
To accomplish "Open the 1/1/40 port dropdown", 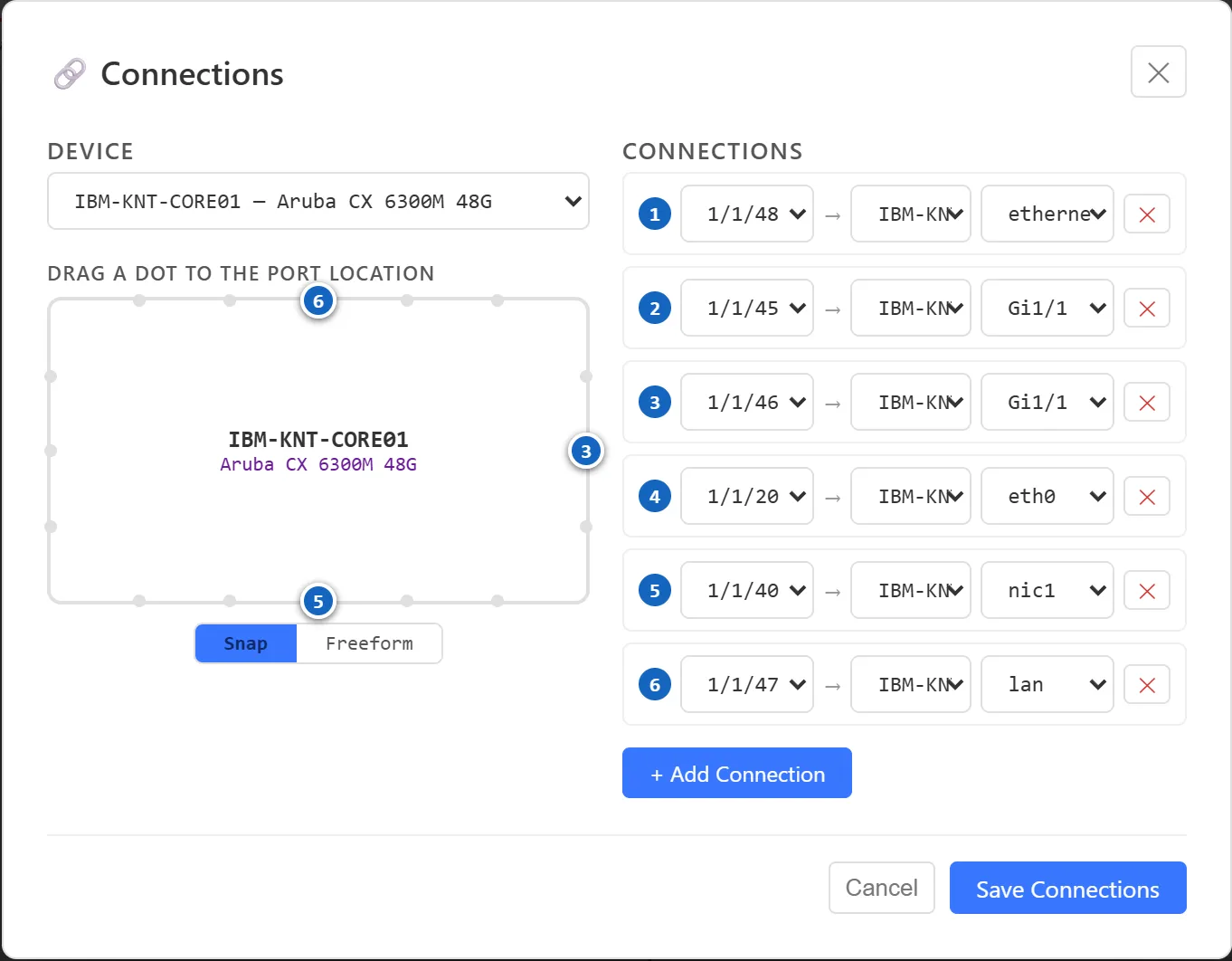I will point(747,591).
